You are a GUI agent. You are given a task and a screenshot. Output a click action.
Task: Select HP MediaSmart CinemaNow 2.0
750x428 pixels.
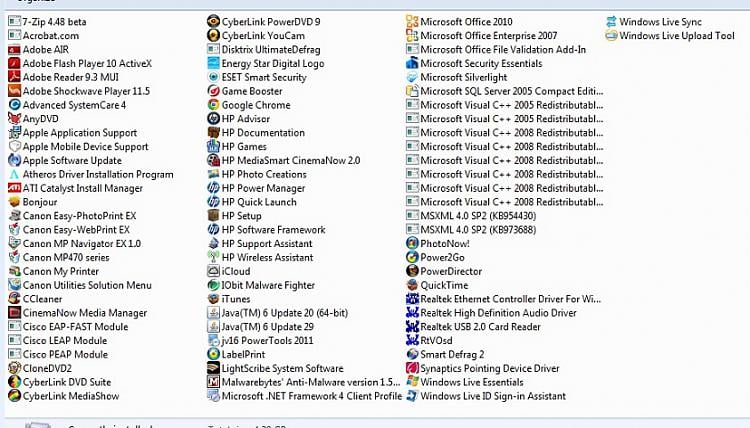pyautogui.click(x=284, y=160)
